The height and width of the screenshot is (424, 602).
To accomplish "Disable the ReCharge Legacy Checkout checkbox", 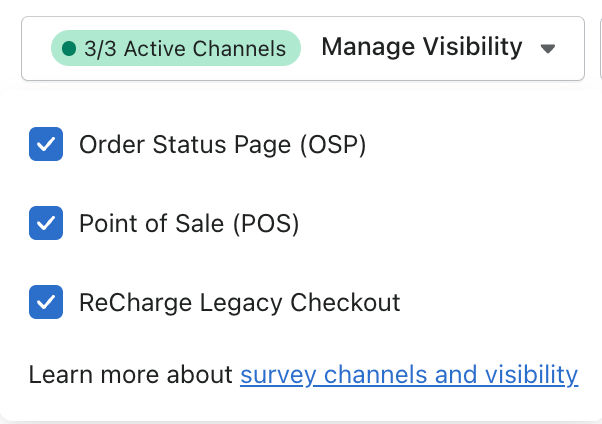I will coord(46,301).
